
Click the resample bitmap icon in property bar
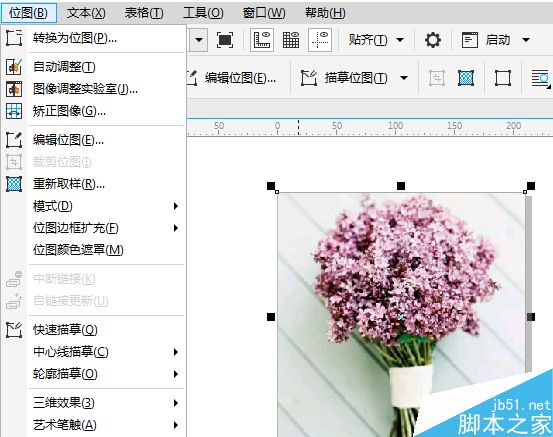(x=466, y=78)
